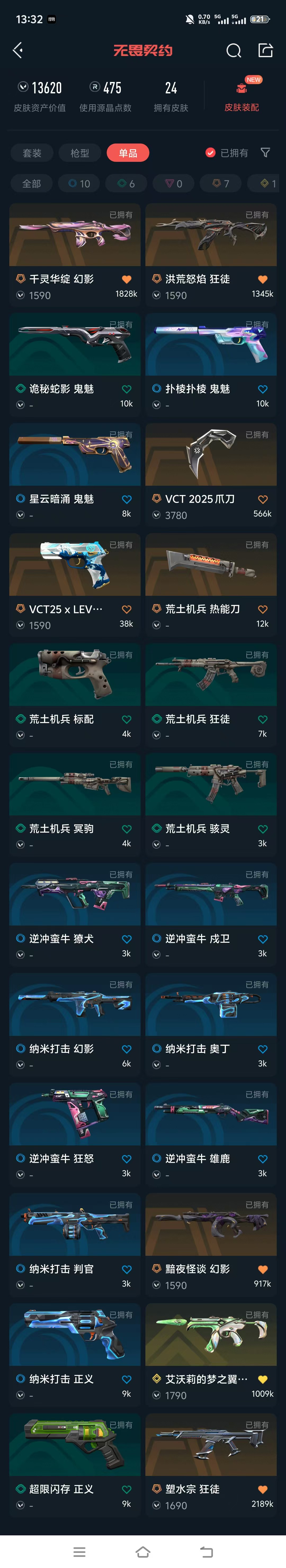
Task: Open the filter funnel icon
Action: [265, 153]
